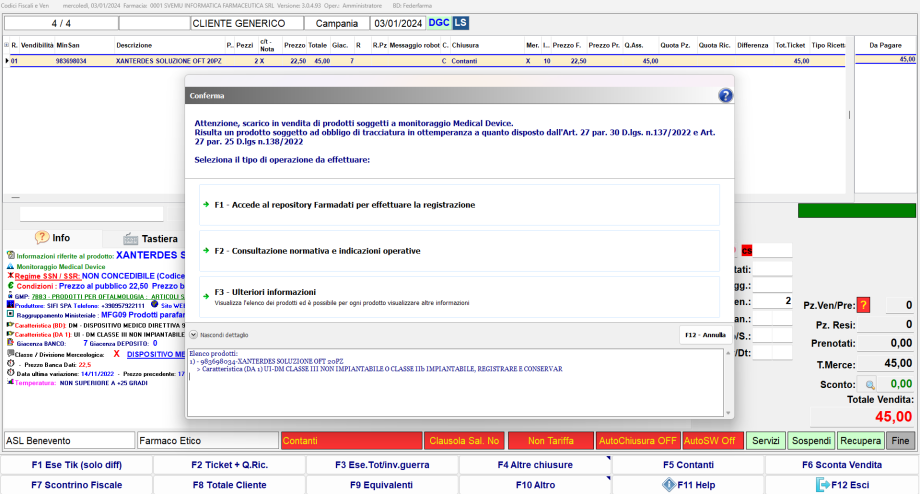
Task: Click the DGC badge in header
Action: pos(438,23)
